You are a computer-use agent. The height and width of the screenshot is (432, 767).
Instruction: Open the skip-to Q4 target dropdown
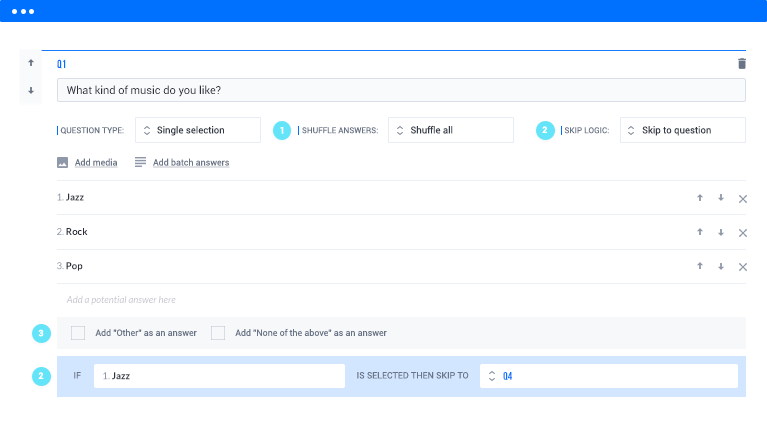coord(609,376)
